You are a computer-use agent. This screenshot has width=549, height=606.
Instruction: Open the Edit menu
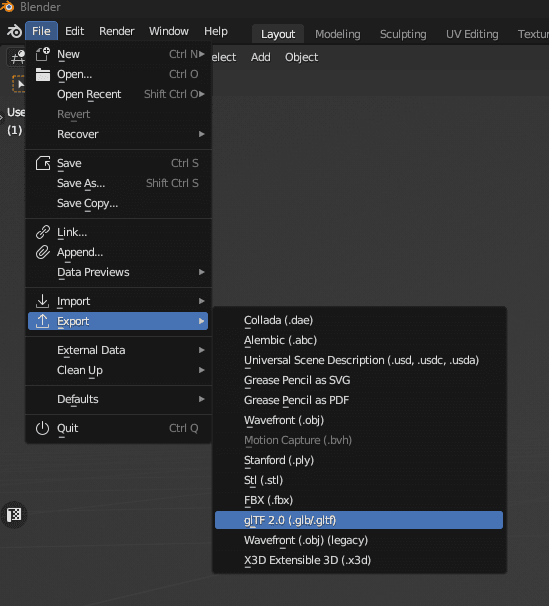(x=75, y=31)
